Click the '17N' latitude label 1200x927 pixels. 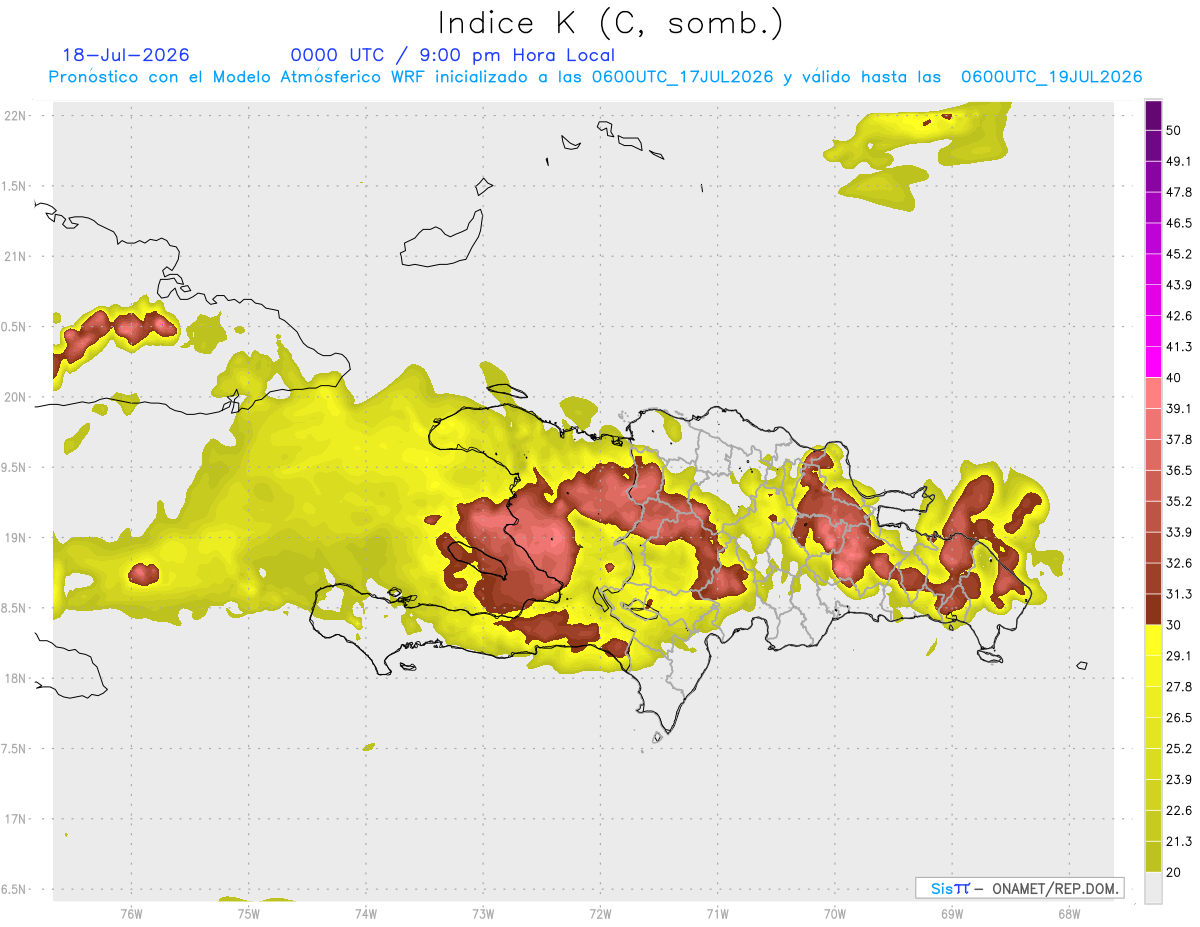click(15, 819)
